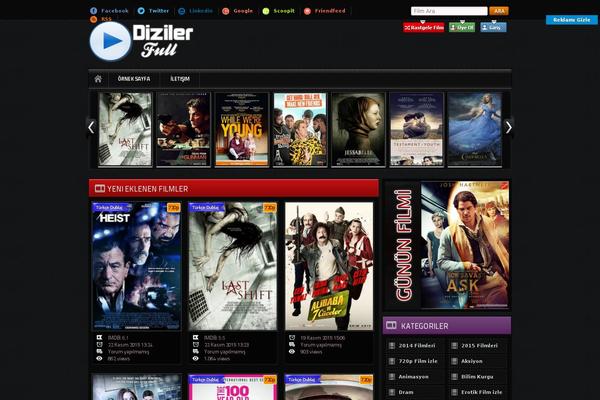Image resolution: width=600 pixels, height=400 pixels.
Task: Open the Facebook social link icon
Action: point(93,11)
